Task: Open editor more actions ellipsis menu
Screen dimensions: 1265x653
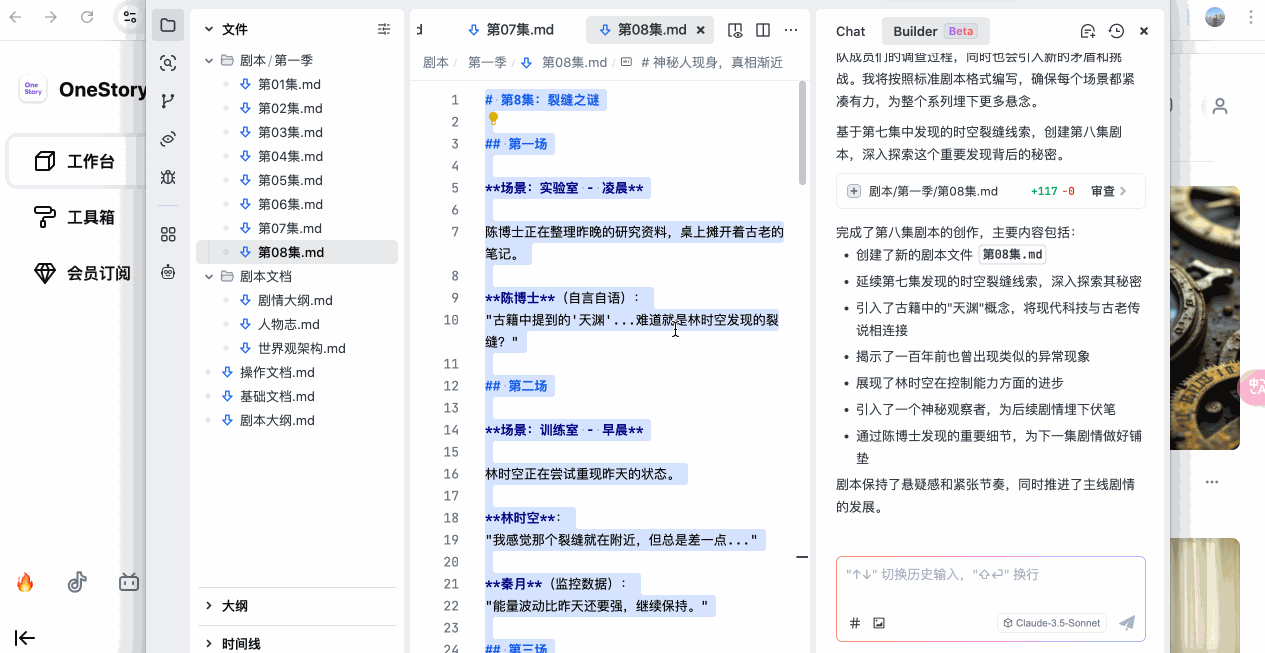Action: click(x=791, y=31)
